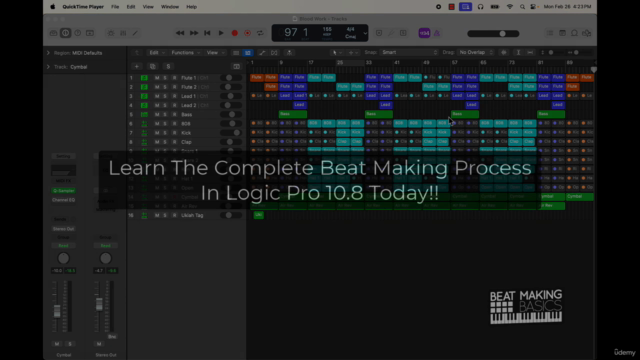
Task: Click the waveform zoom icon
Action: coord(504,52)
